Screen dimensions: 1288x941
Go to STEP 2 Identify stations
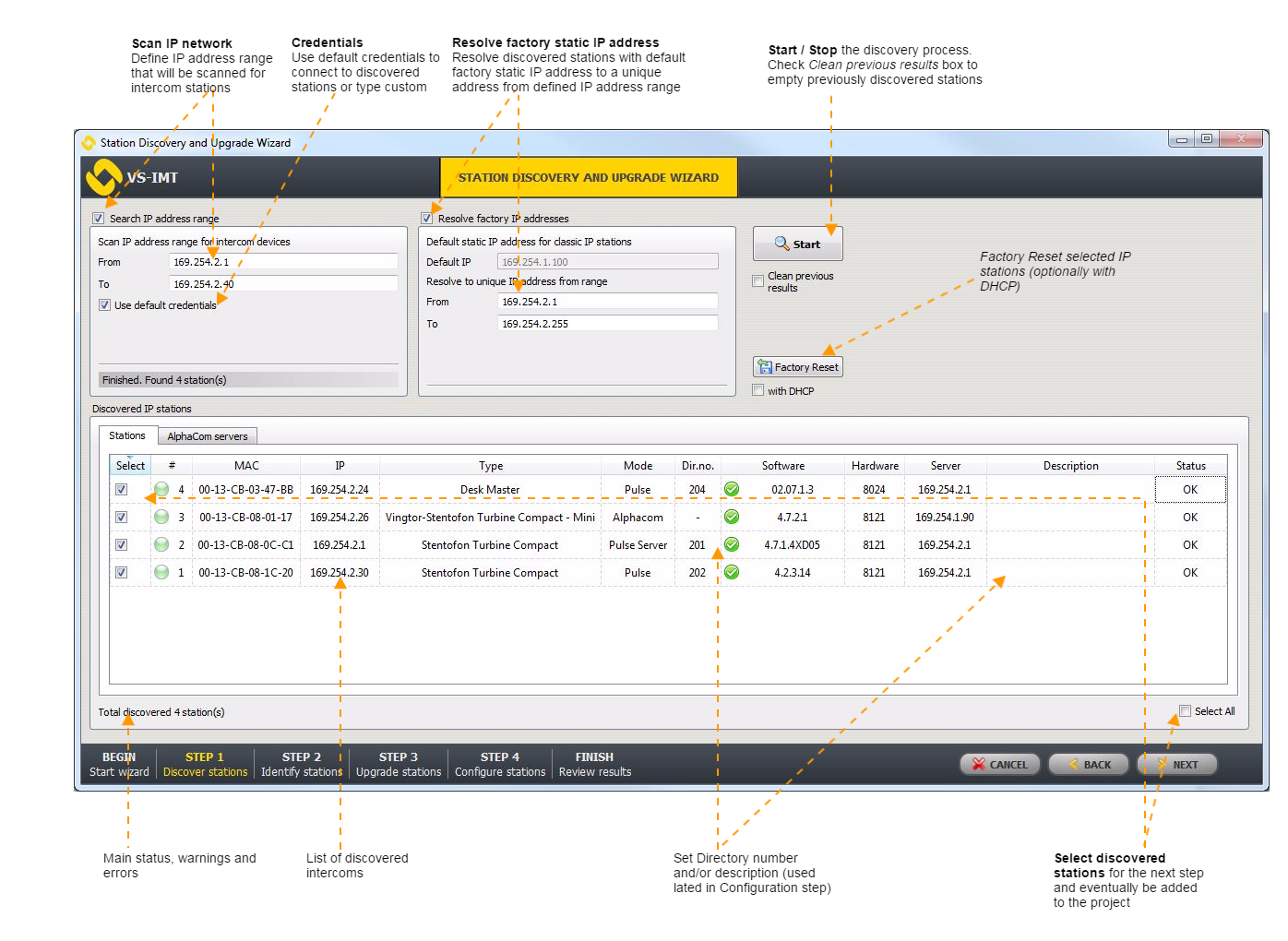click(x=301, y=764)
